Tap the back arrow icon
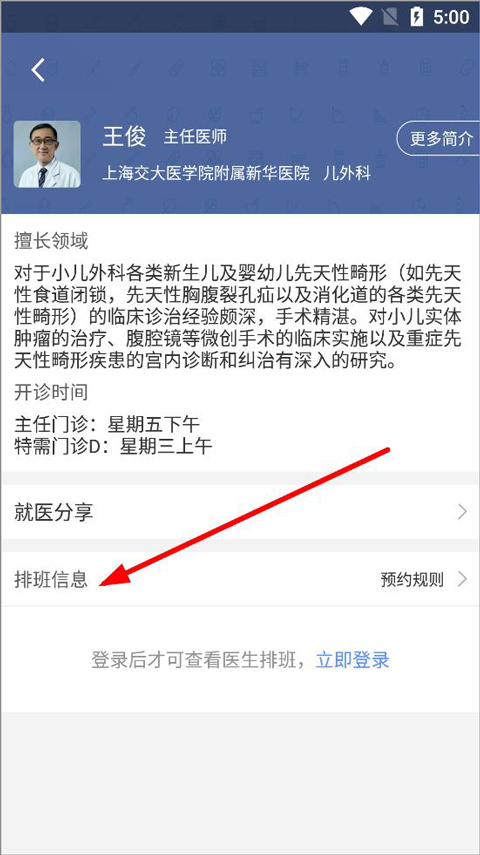 tap(38, 70)
